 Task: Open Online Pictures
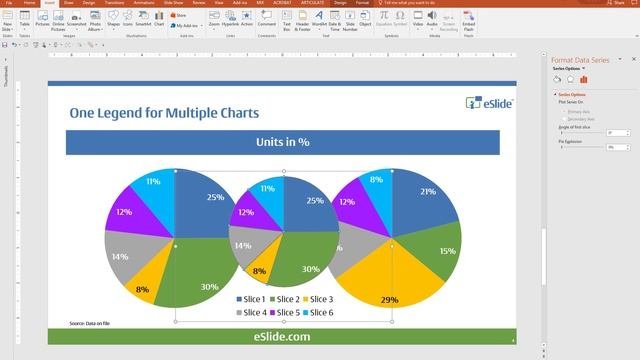pos(58,20)
